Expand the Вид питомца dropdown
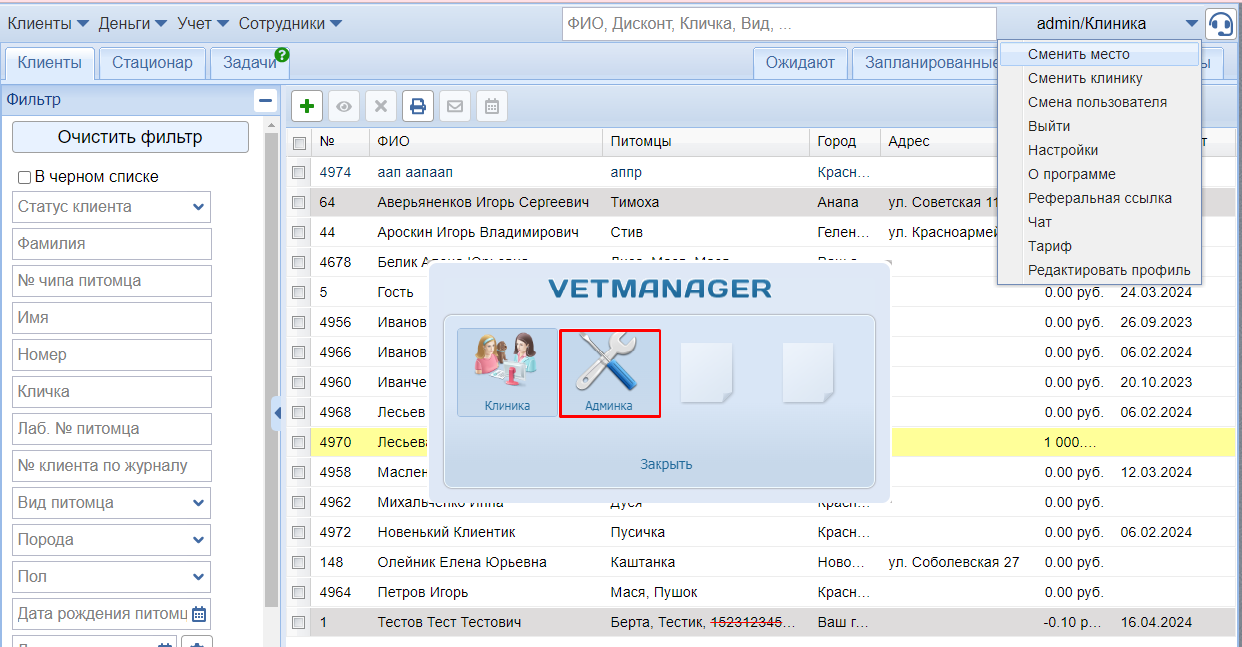This screenshot has width=1242, height=647. click(x=112, y=503)
